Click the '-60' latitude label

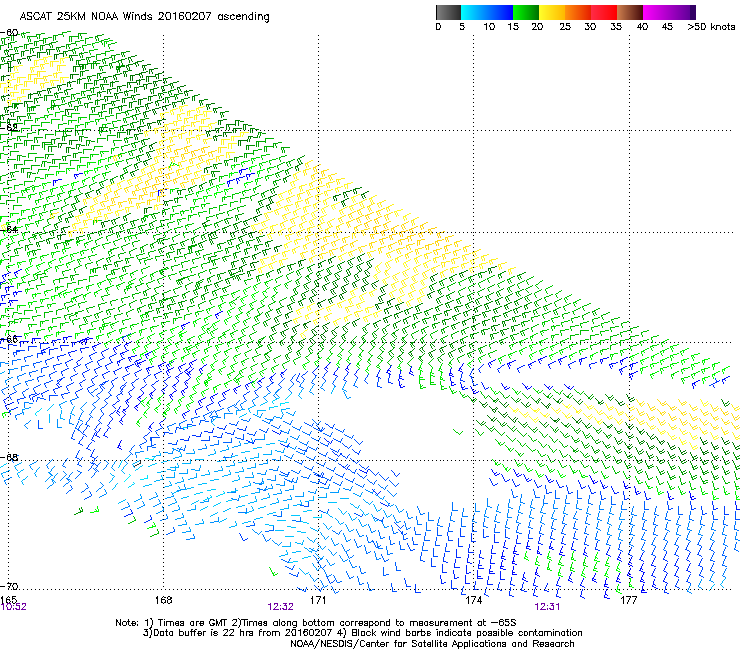9,32
